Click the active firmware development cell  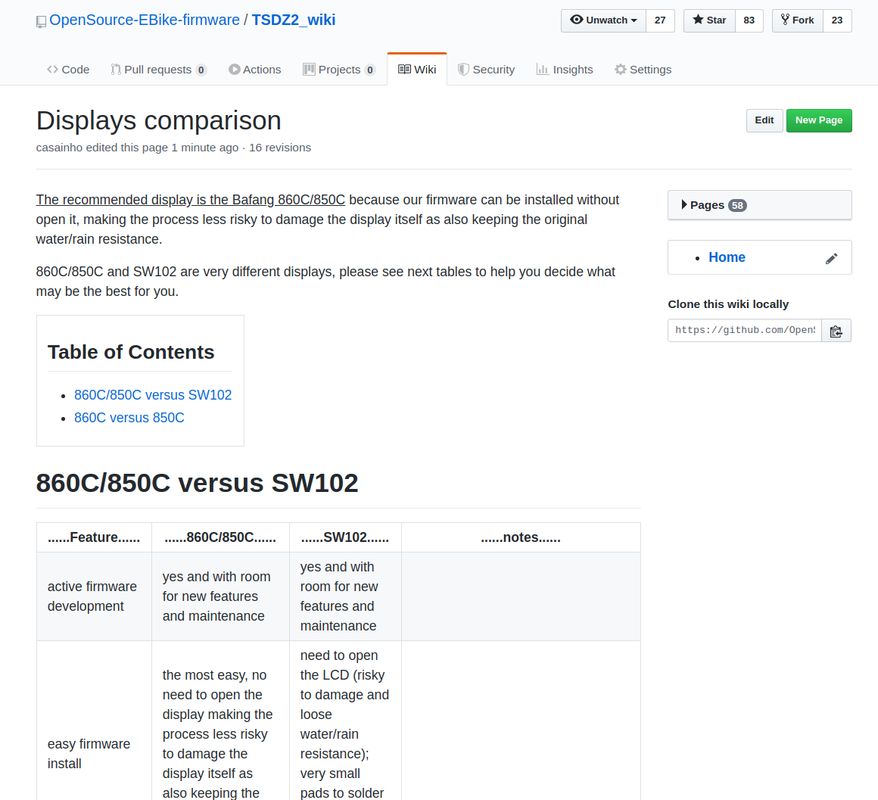(x=94, y=596)
